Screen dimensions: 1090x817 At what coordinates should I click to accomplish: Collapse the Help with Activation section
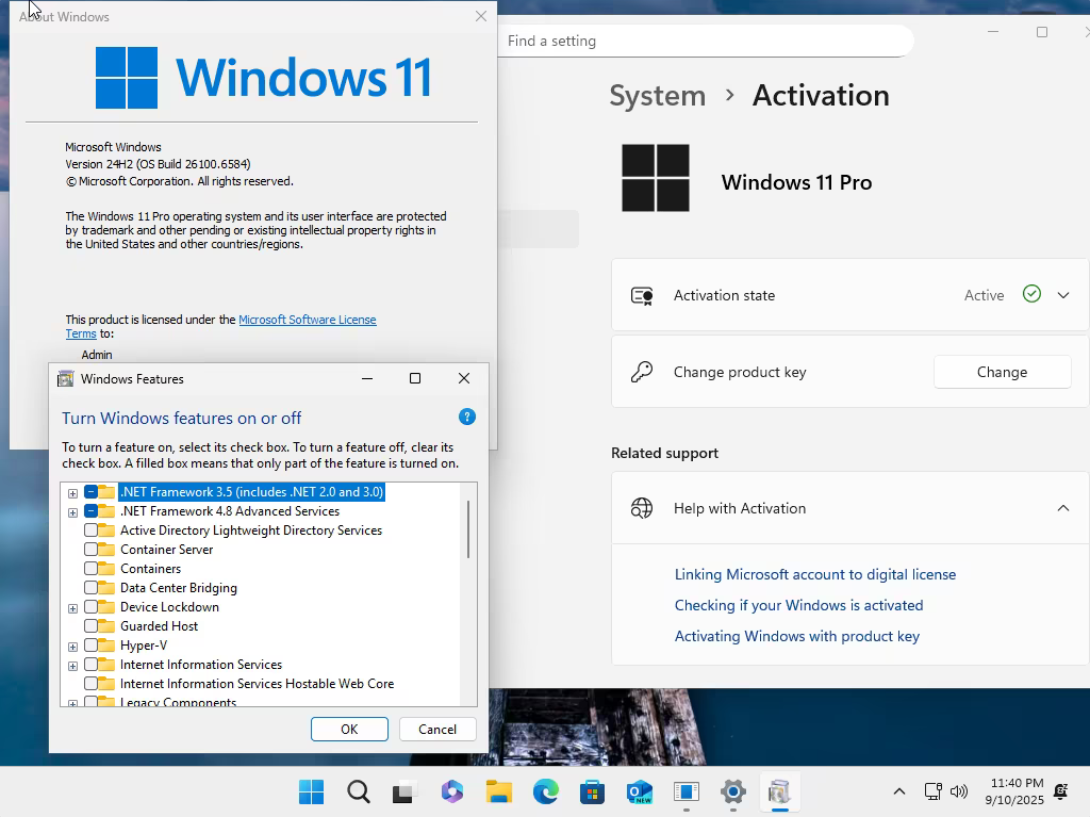point(1063,508)
